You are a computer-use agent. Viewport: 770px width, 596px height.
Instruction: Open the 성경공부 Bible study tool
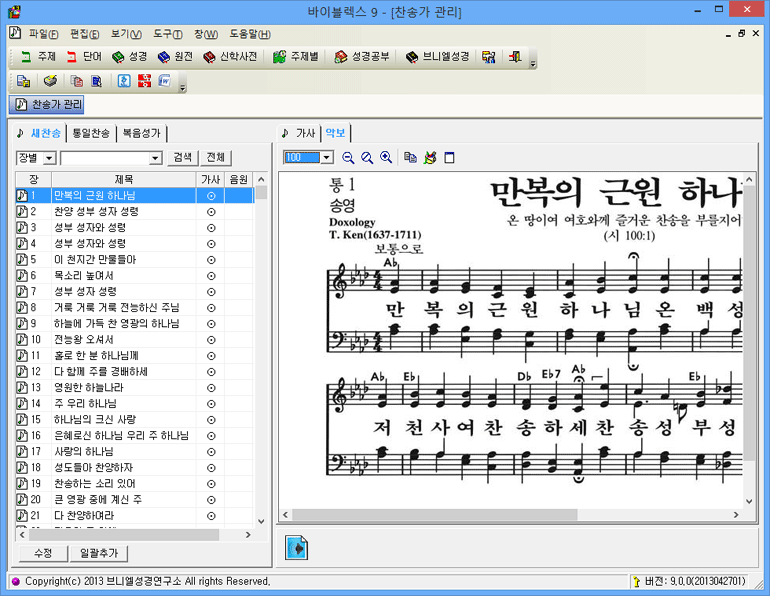point(361,57)
